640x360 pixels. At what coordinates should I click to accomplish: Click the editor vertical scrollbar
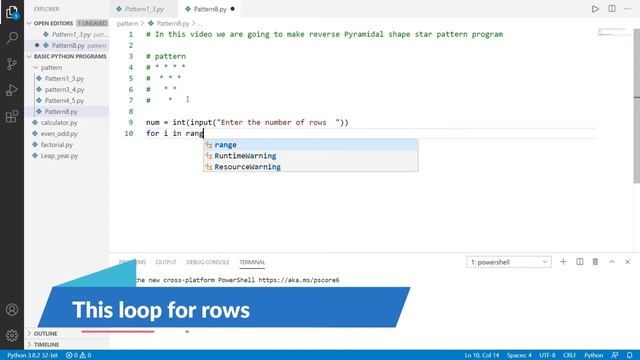coord(637,106)
